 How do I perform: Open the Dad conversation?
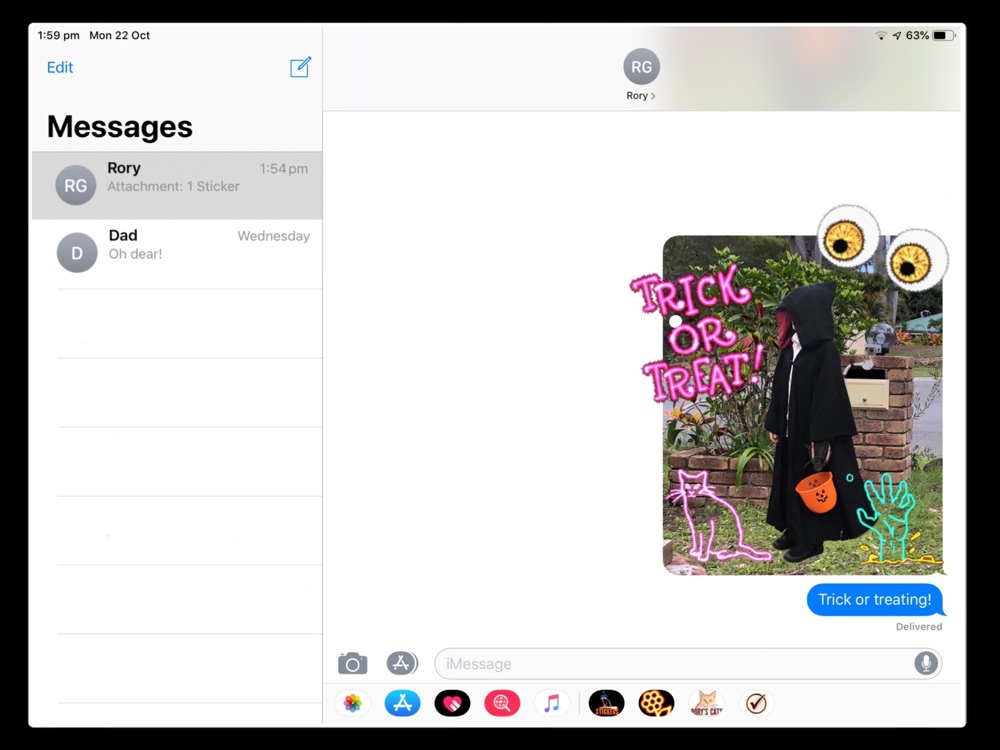(x=177, y=253)
